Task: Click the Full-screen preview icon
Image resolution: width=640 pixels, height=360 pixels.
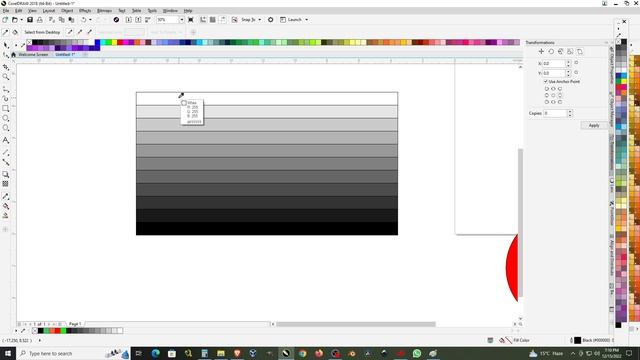Action: pyautogui.click(x=191, y=20)
